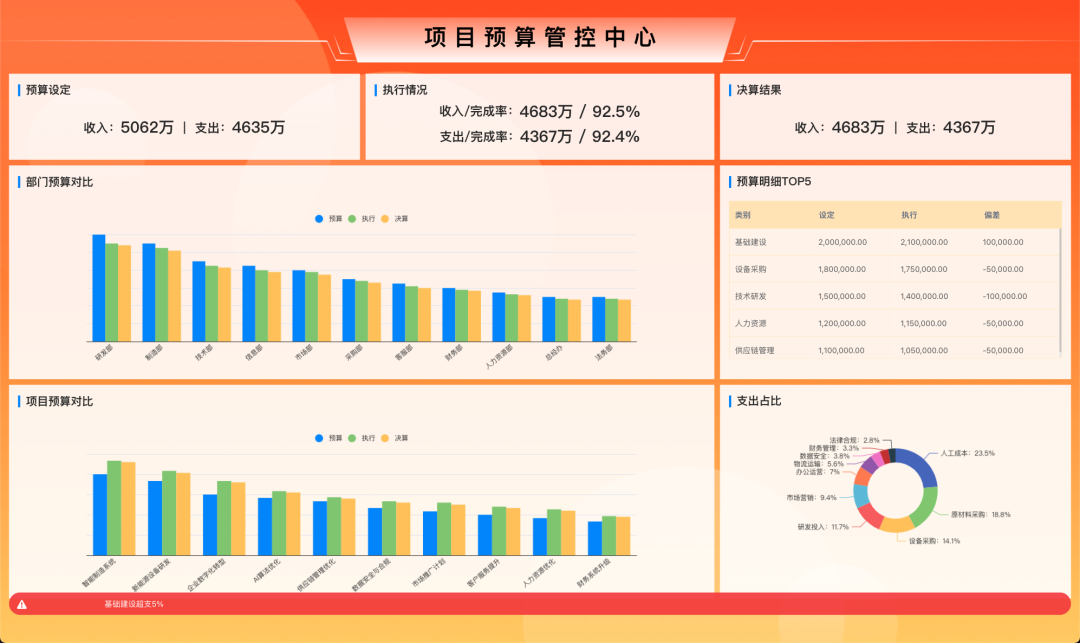Viewport: 1080px width, 643px height.
Task: Click the blue 研发部 预算 bar
Action: [99, 288]
